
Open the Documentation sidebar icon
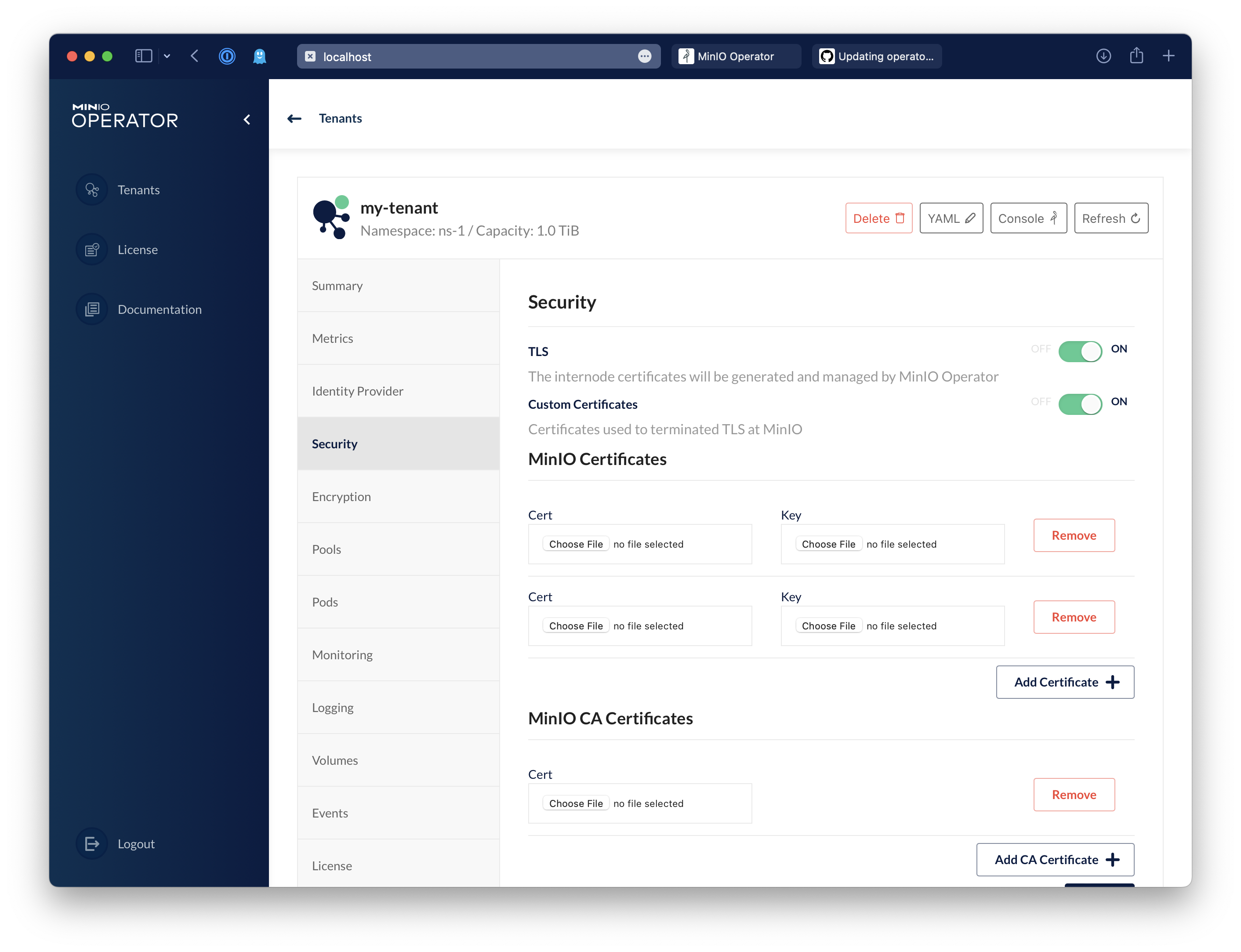(92, 309)
